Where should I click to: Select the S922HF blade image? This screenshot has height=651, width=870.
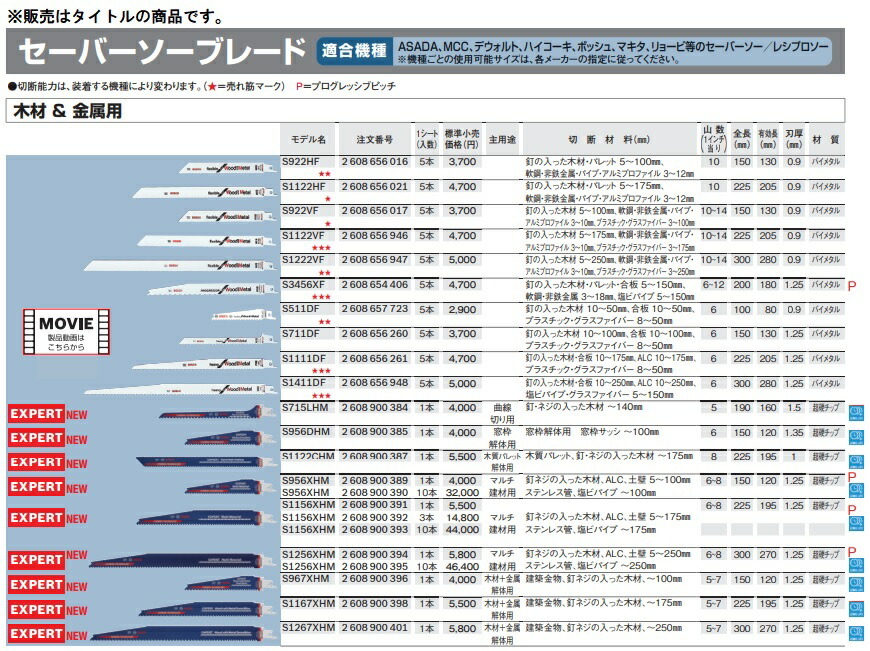click(x=227, y=168)
